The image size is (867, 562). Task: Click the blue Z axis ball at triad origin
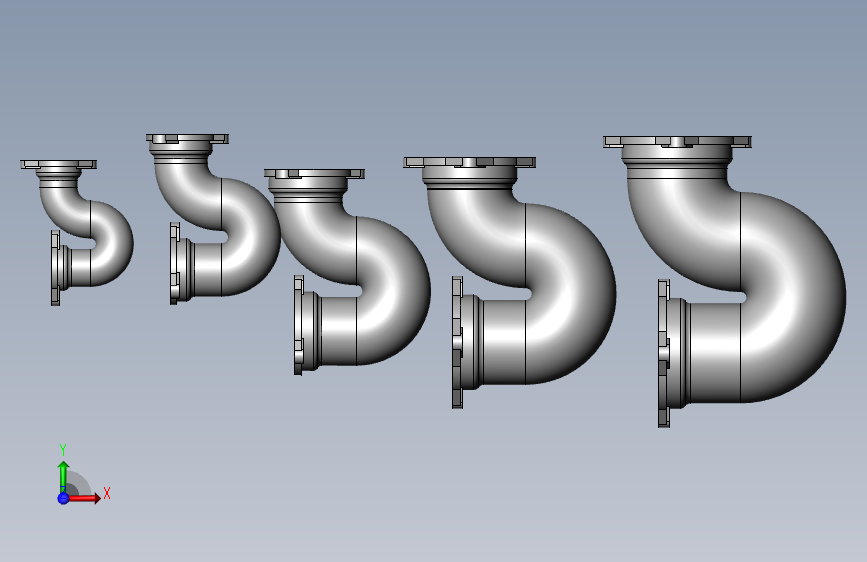click(63, 498)
